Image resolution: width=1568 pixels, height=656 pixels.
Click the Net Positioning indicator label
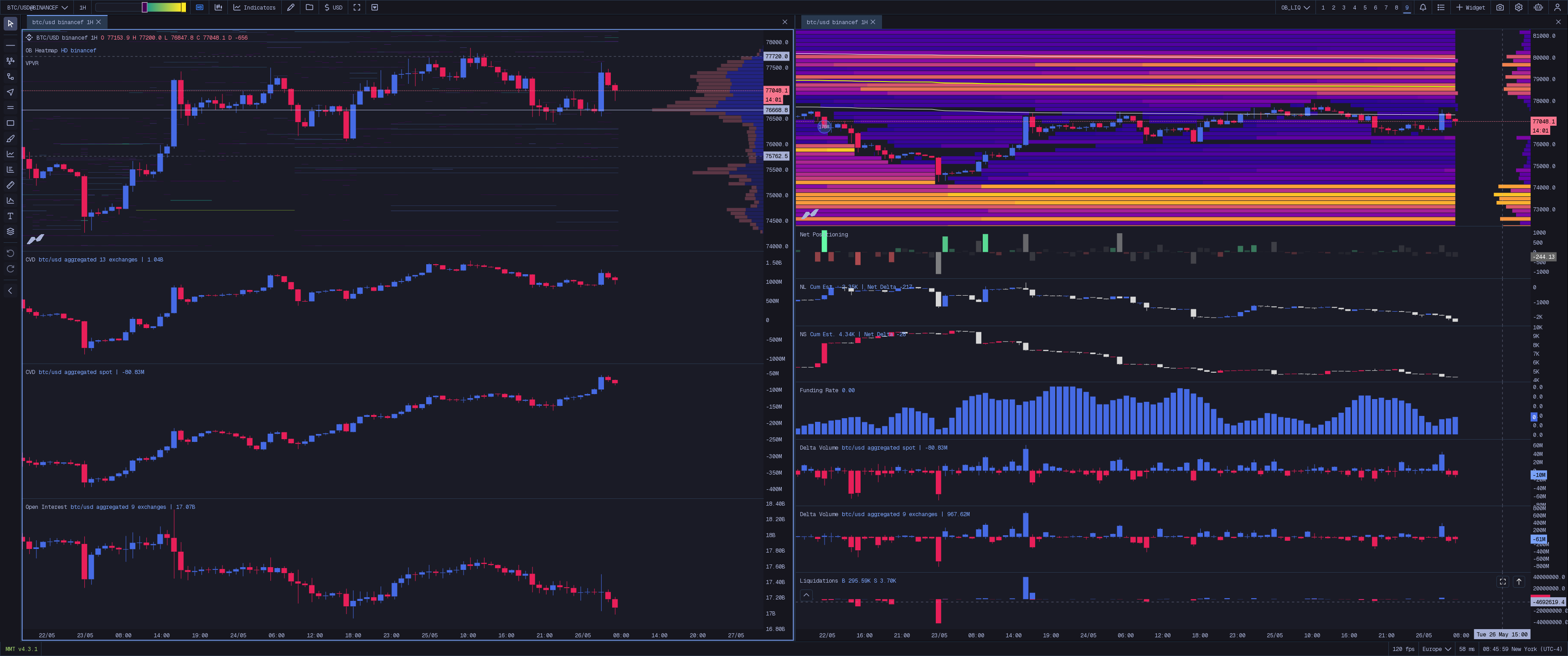tap(824, 235)
